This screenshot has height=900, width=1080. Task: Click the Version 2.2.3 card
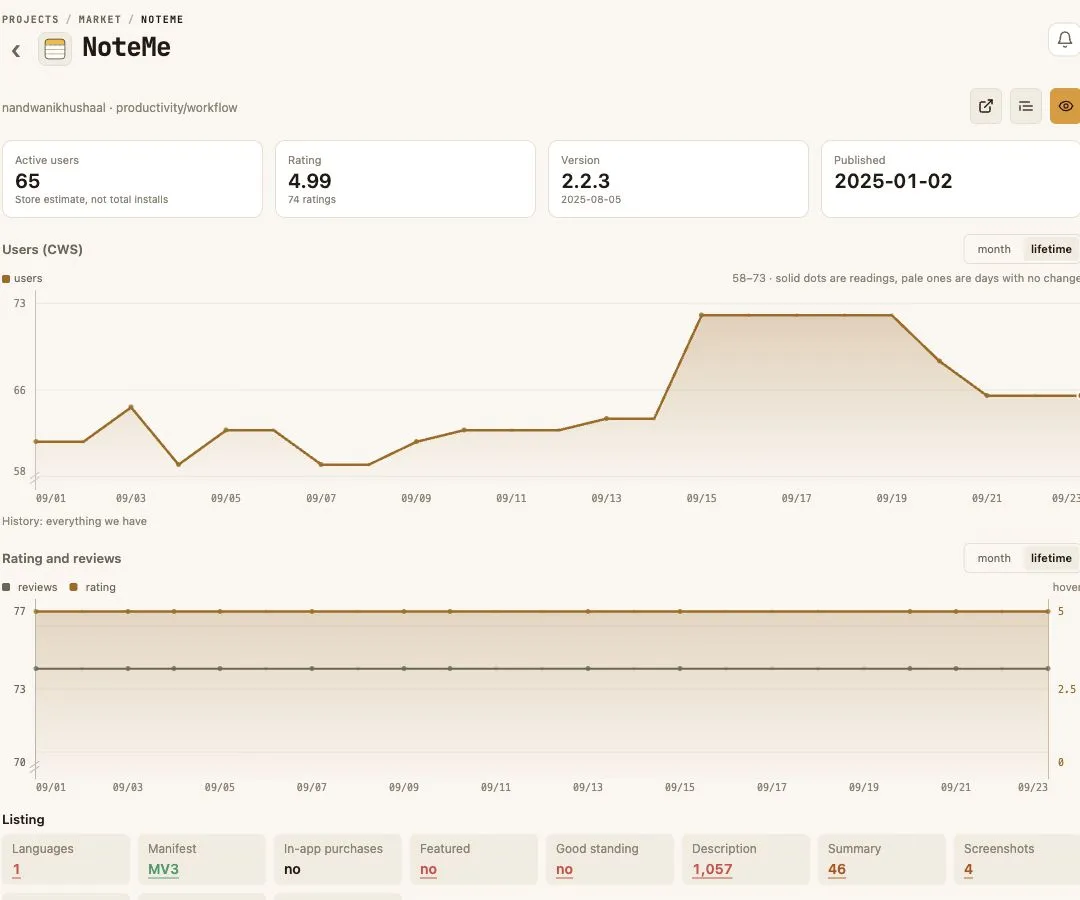point(678,179)
